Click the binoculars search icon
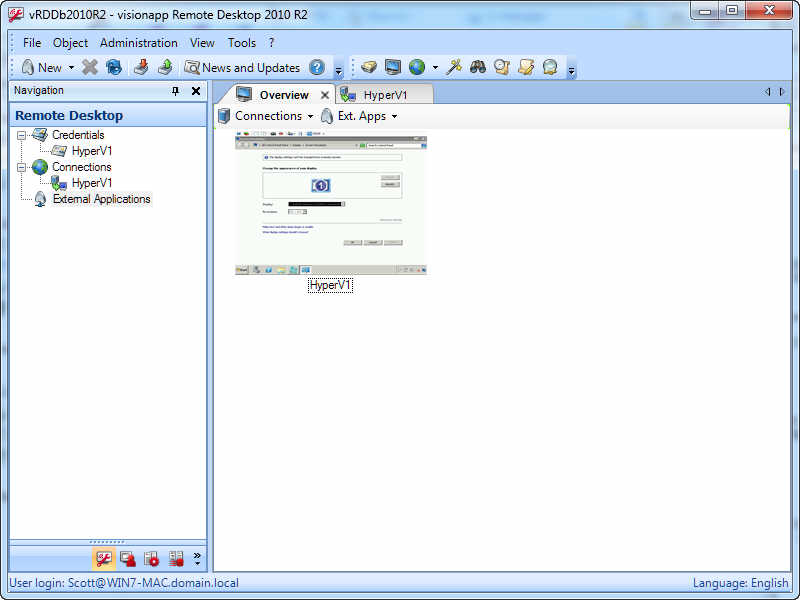Image resolution: width=800 pixels, height=600 pixels. point(478,67)
